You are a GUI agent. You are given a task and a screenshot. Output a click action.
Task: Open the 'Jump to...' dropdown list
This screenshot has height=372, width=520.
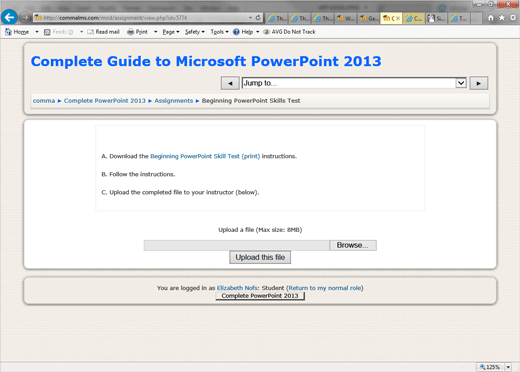[354, 83]
